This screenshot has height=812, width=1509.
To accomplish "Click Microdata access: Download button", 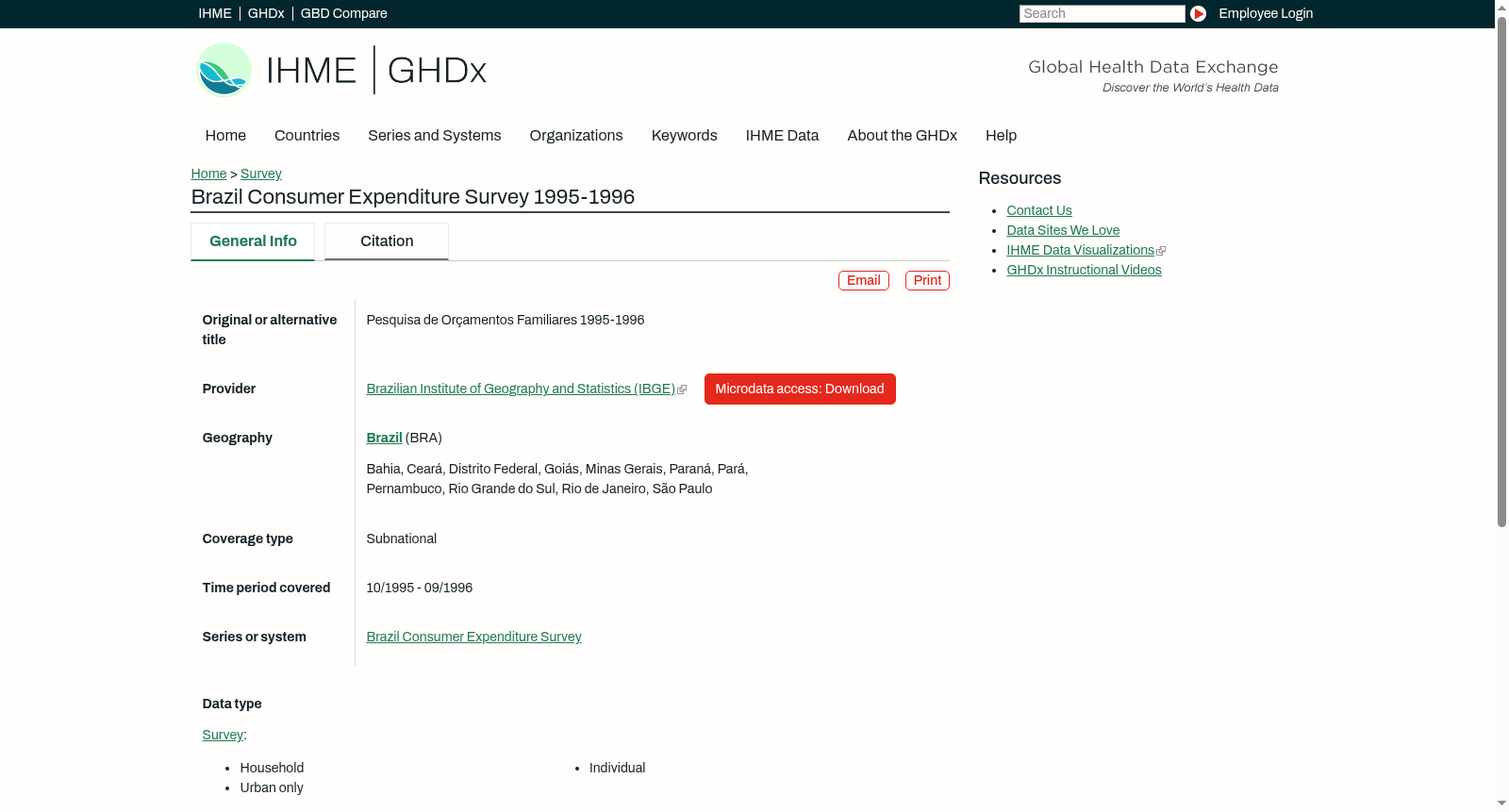I will pos(800,389).
